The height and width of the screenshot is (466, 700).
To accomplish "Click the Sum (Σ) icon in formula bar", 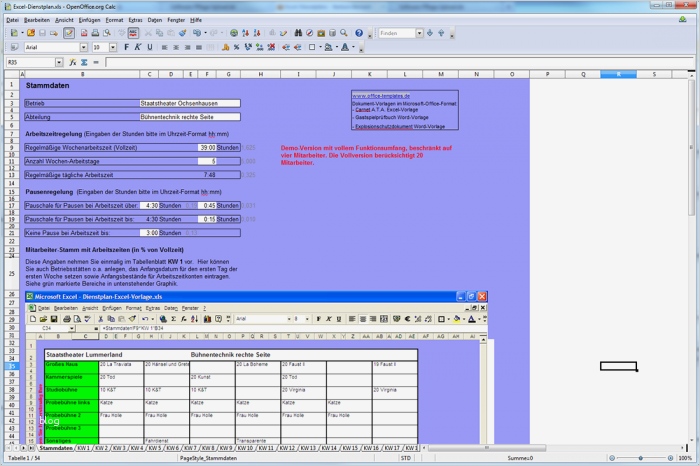I will click(x=86, y=62).
